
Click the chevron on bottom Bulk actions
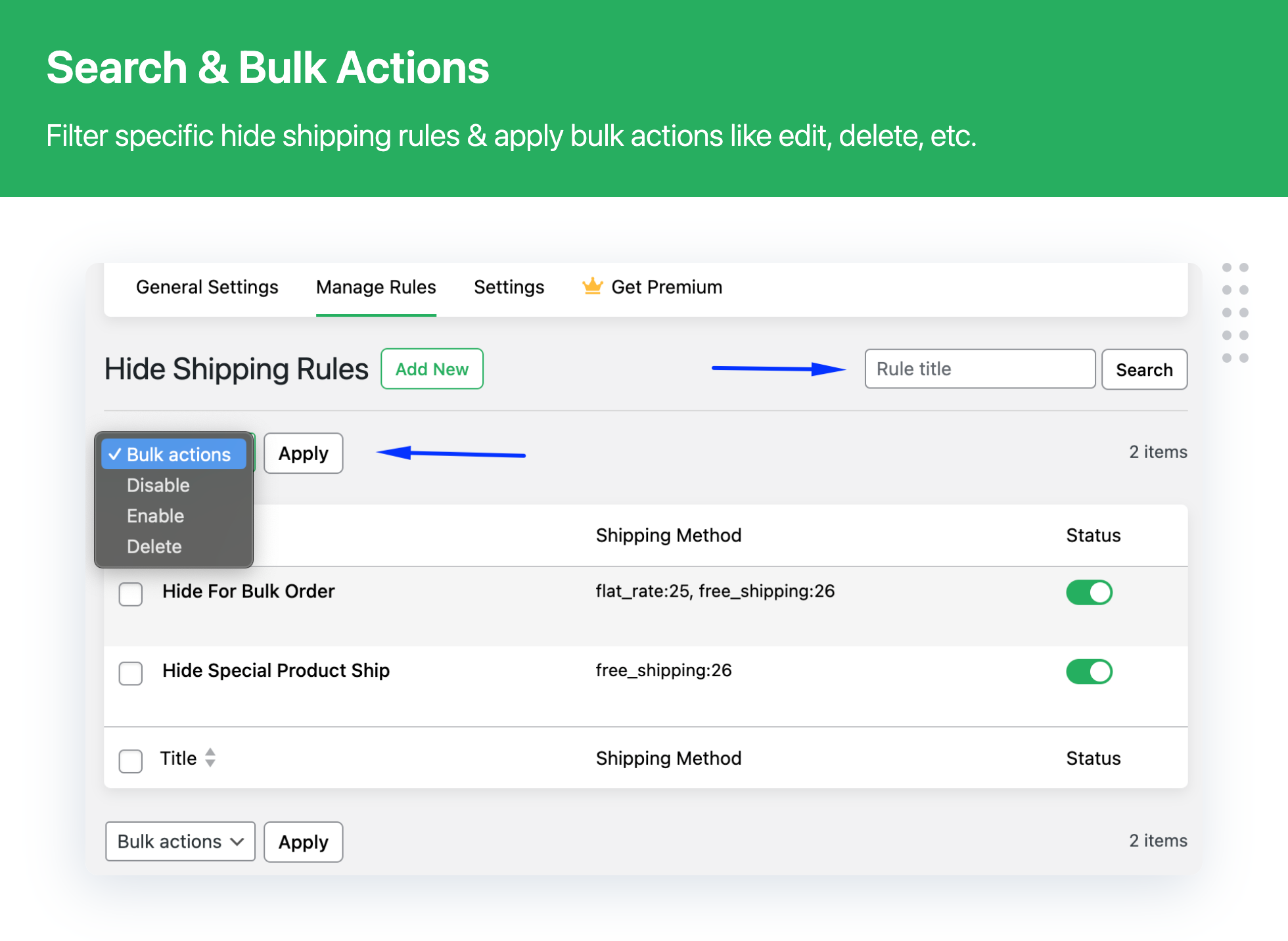(237, 842)
